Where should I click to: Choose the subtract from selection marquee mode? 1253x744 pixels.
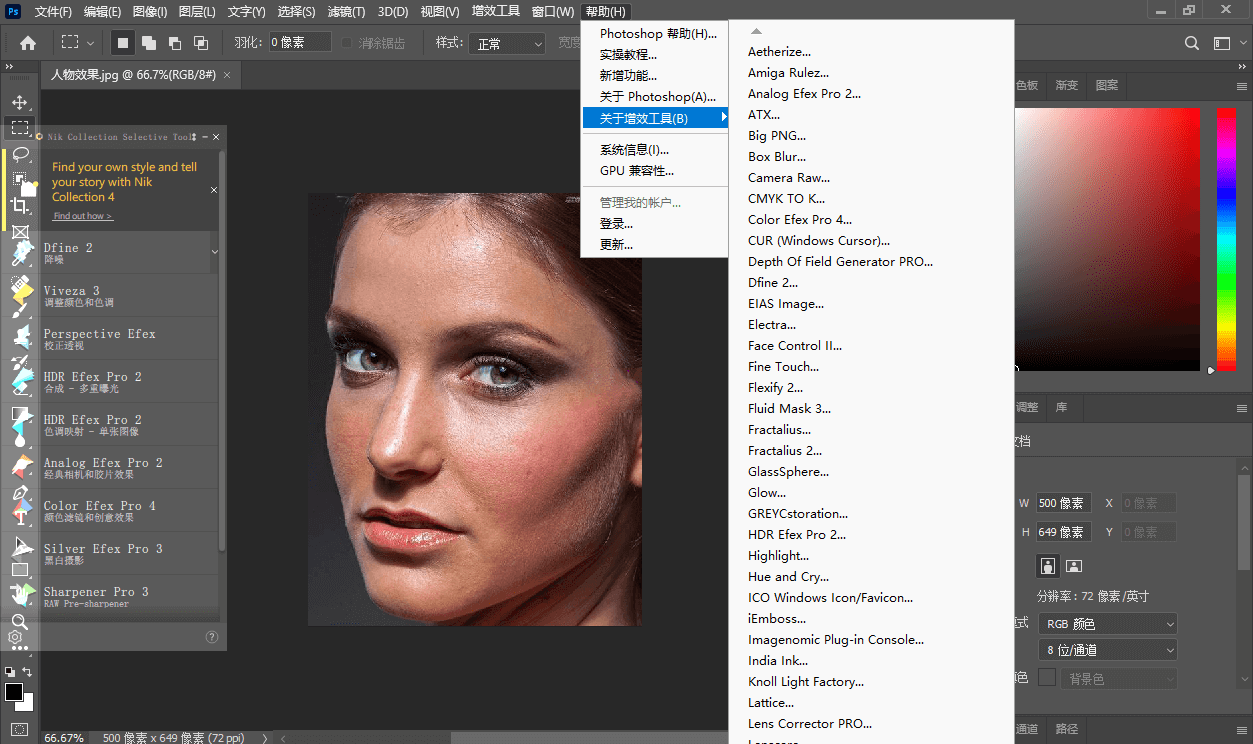pyautogui.click(x=174, y=42)
